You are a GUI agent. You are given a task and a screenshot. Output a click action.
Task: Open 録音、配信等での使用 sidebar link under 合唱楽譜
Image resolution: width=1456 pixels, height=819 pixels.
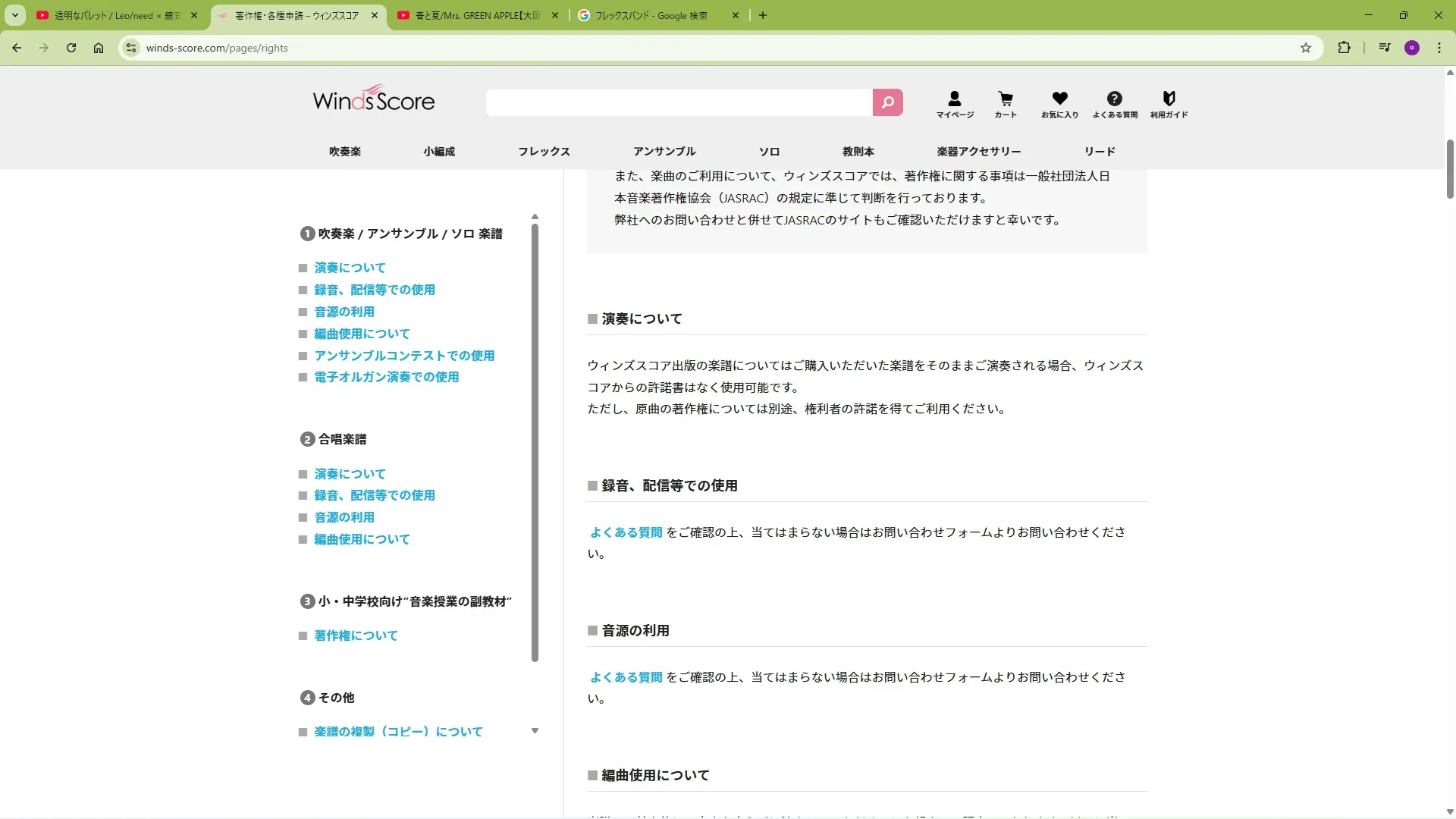pos(375,495)
